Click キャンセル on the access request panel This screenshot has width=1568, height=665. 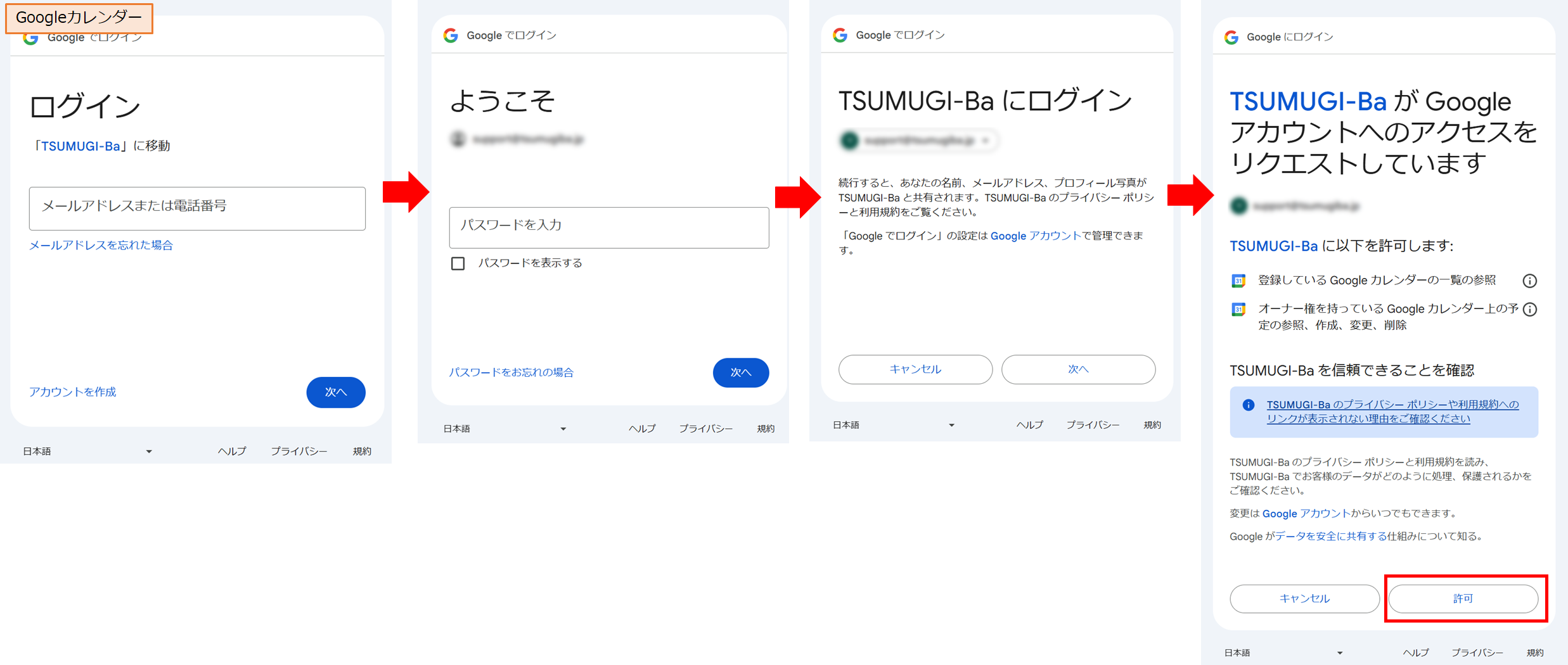click(1304, 598)
